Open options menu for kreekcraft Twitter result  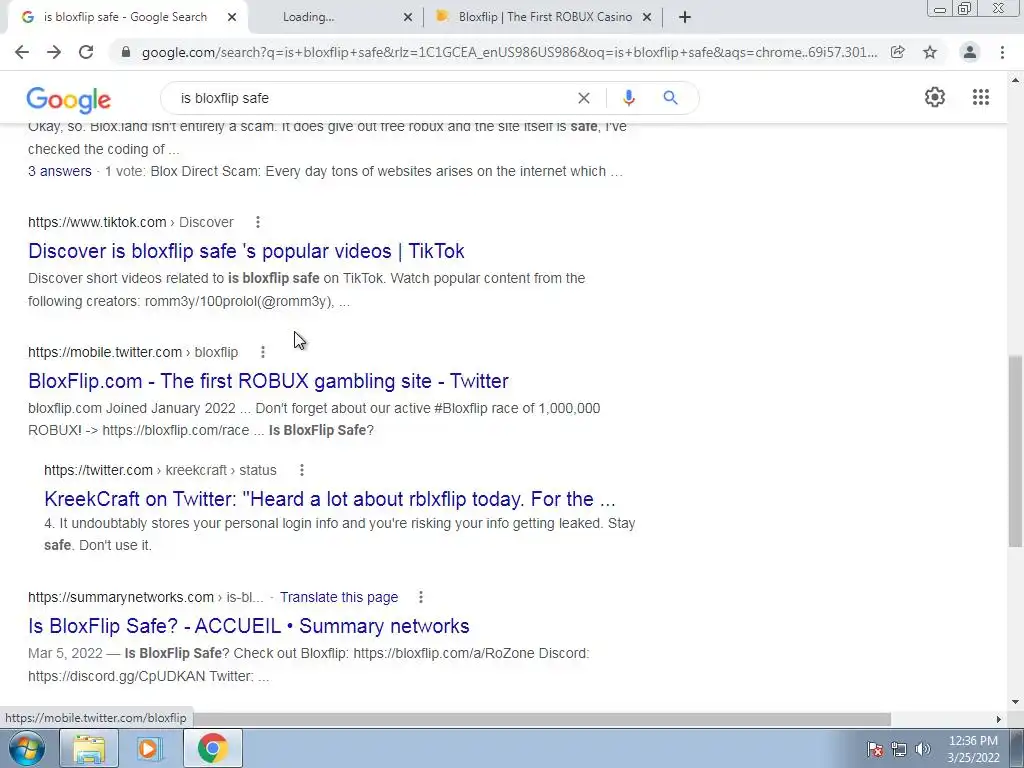301,470
